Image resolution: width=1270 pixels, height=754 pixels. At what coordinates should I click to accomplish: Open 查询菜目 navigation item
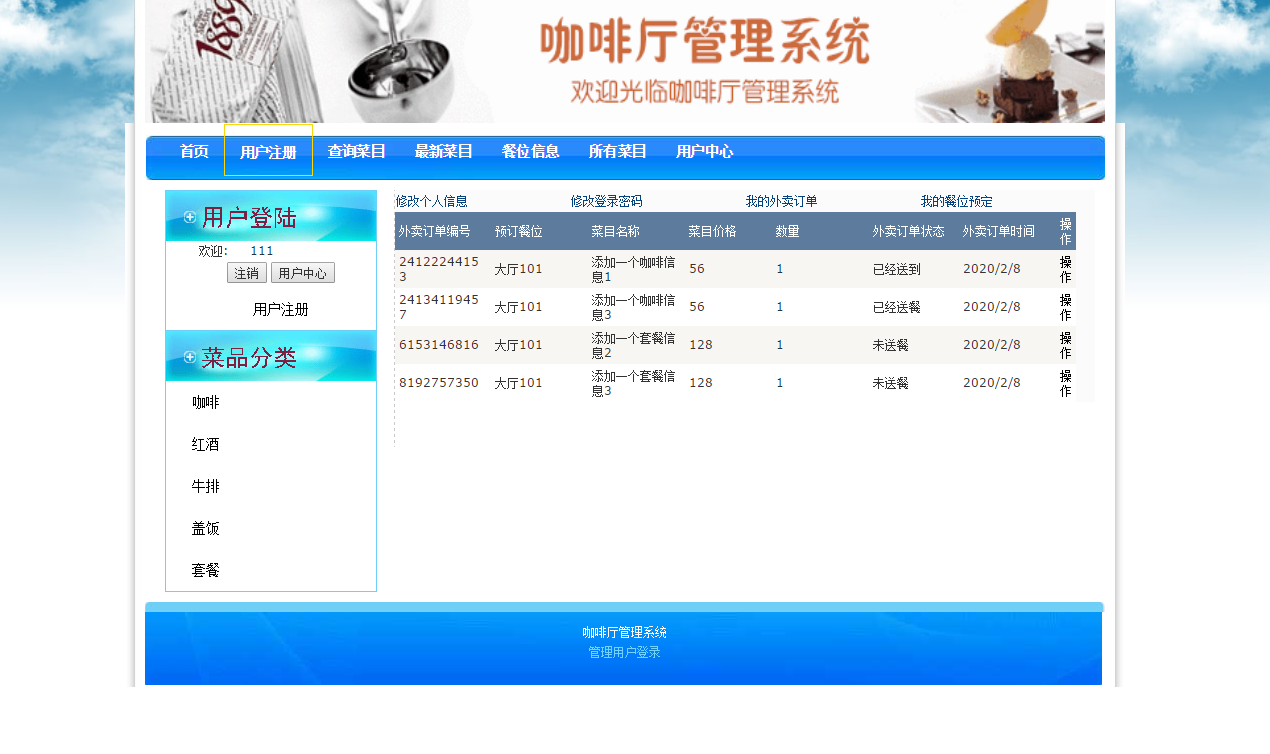(x=357, y=152)
